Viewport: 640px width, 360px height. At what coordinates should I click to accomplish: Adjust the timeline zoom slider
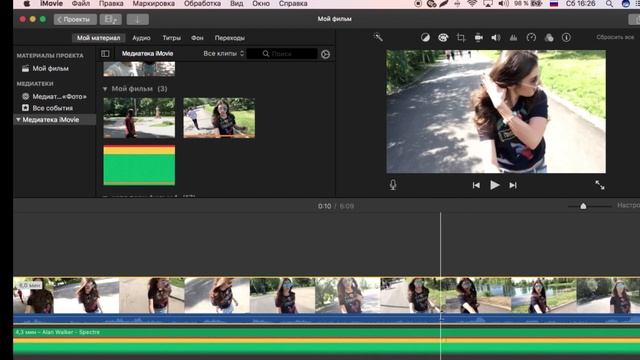583,206
